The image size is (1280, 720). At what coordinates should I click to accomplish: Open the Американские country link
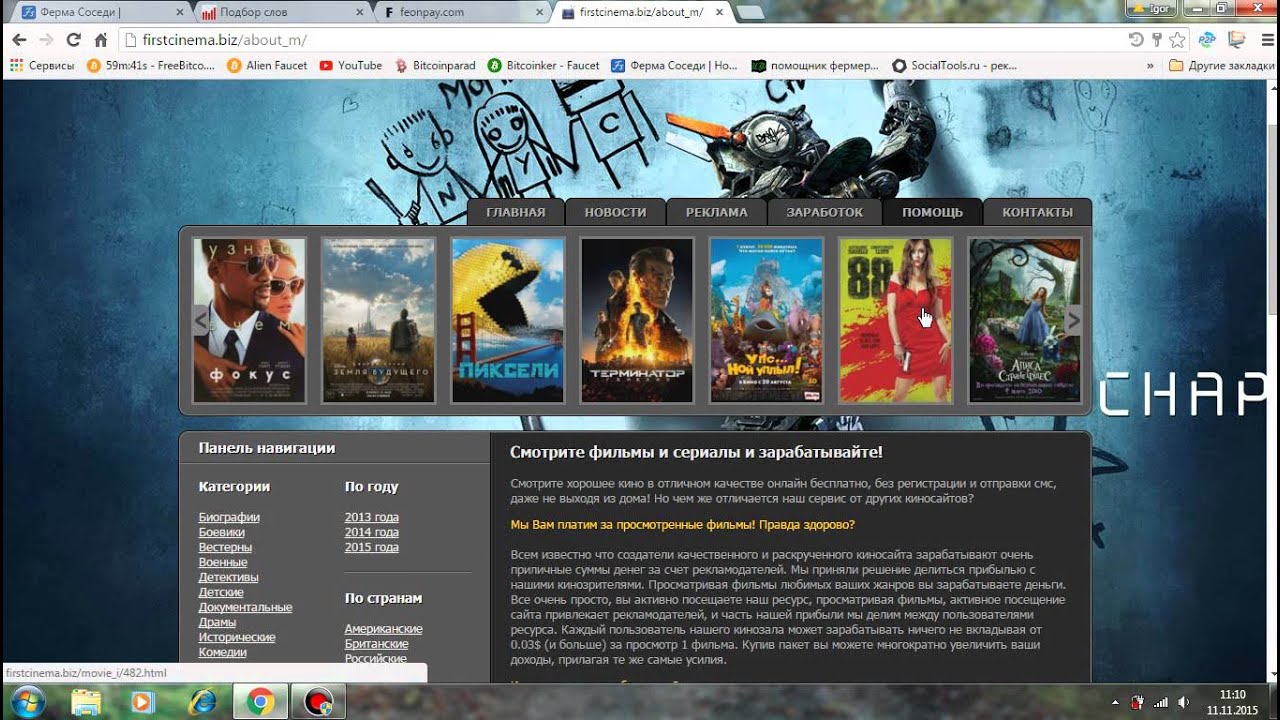(x=384, y=629)
